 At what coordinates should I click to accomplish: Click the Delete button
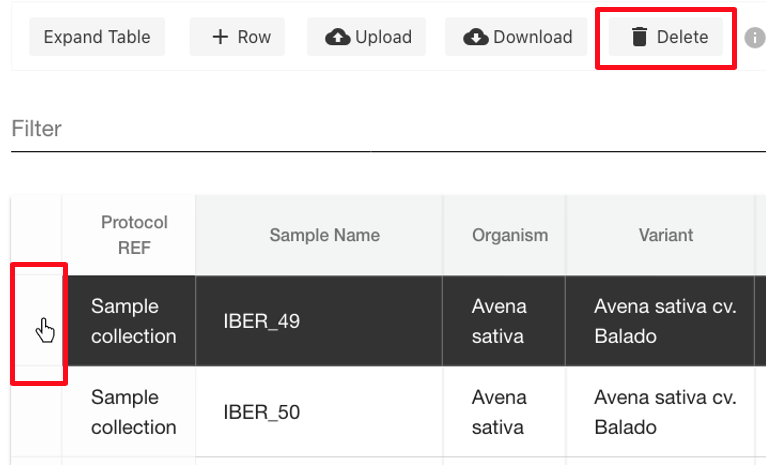pos(665,37)
